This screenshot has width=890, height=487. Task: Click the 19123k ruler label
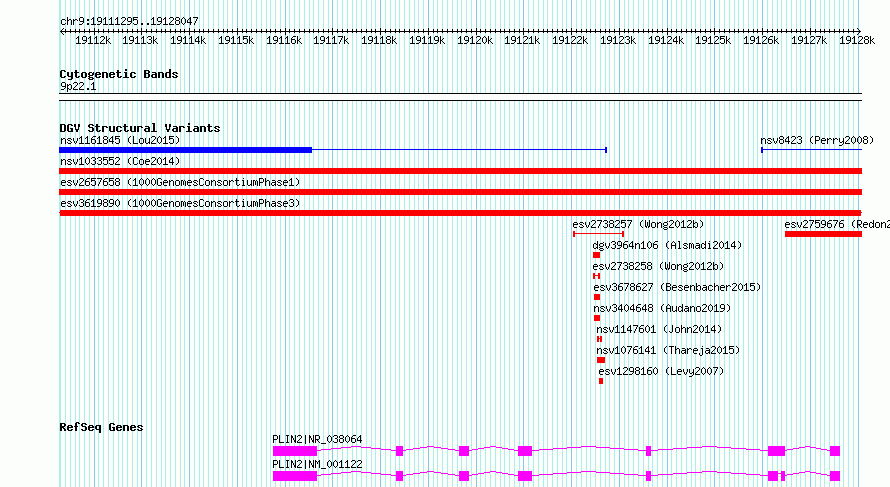click(618, 40)
